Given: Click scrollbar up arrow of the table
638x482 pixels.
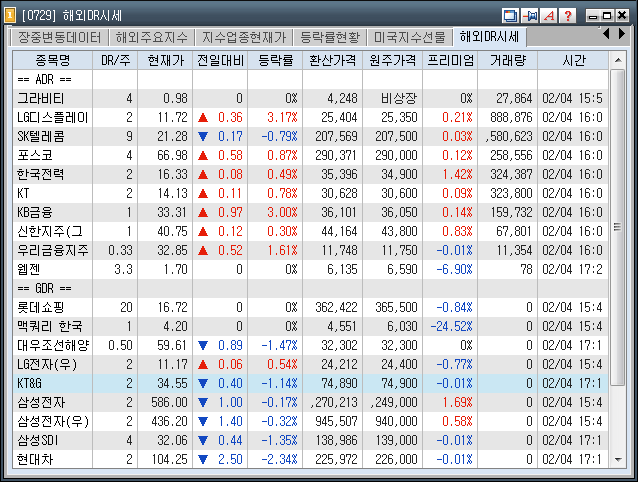Looking at the screenshot, I should [x=618, y=60].
